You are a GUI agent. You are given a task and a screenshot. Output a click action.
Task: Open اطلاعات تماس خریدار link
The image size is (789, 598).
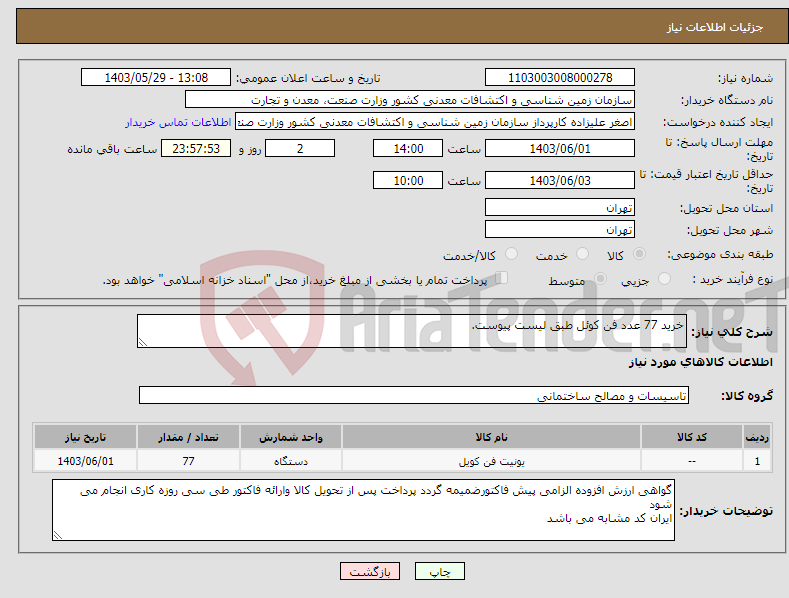(x=178, y=122)
